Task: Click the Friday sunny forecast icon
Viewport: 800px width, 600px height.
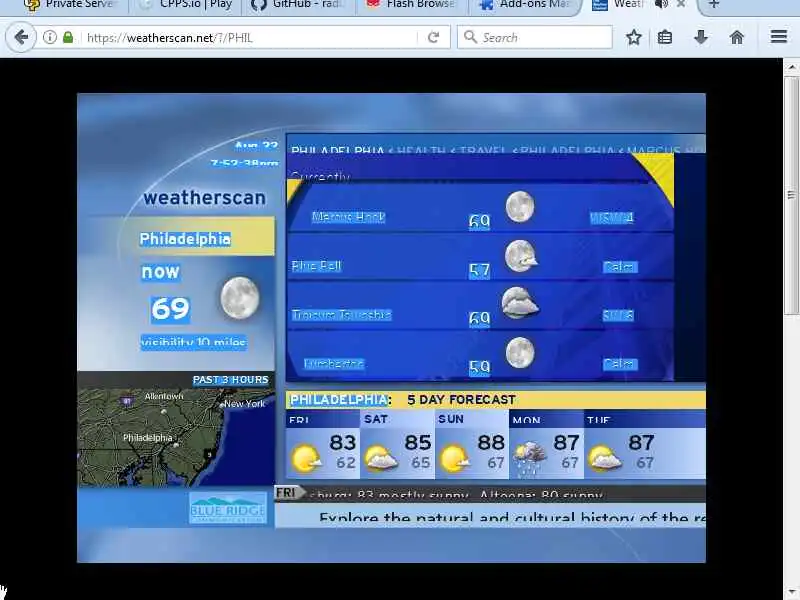Action: [x=305, y=458]
